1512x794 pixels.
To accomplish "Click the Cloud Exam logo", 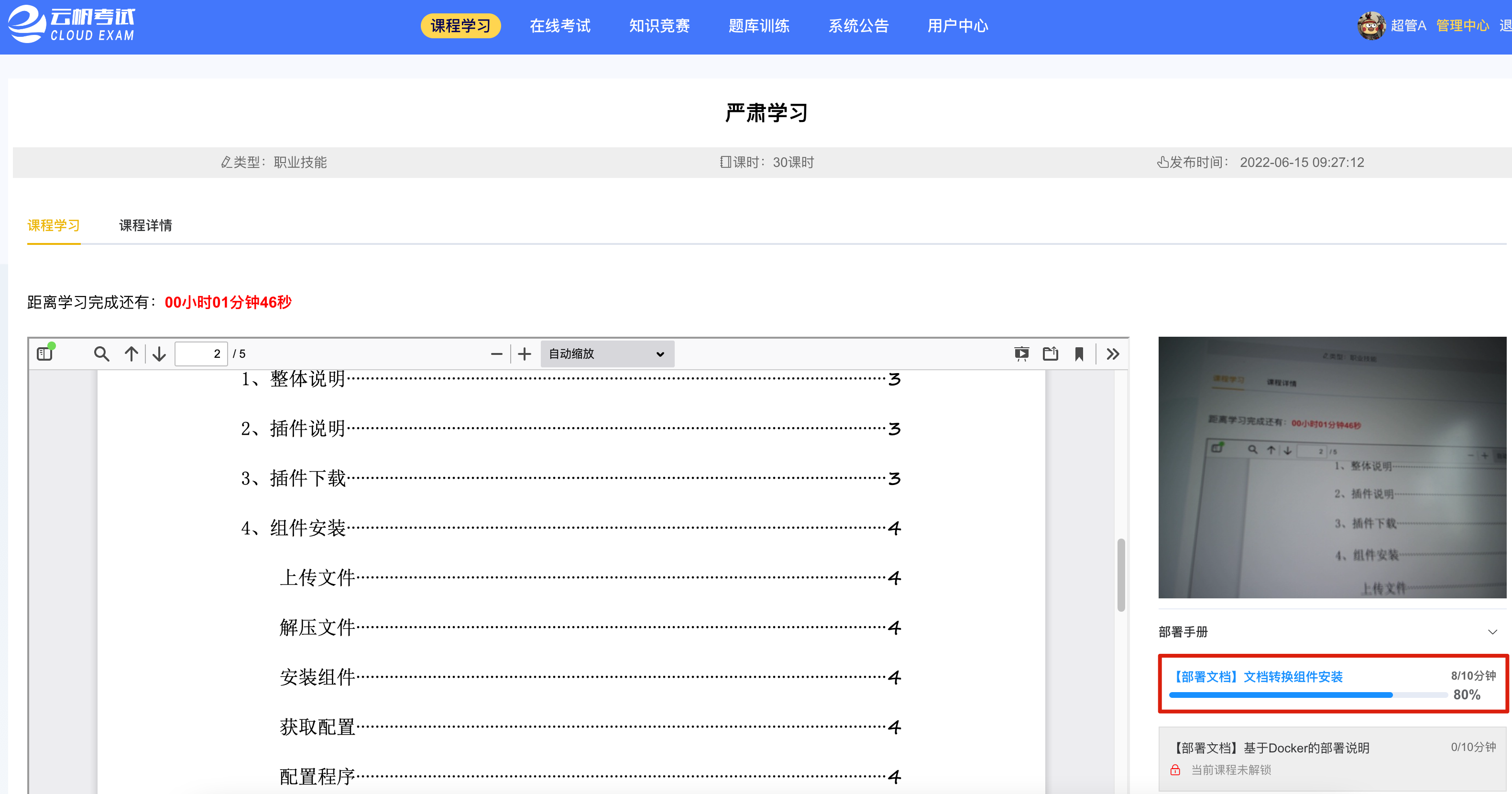I will pyautogui.click(x=72, y=25).
